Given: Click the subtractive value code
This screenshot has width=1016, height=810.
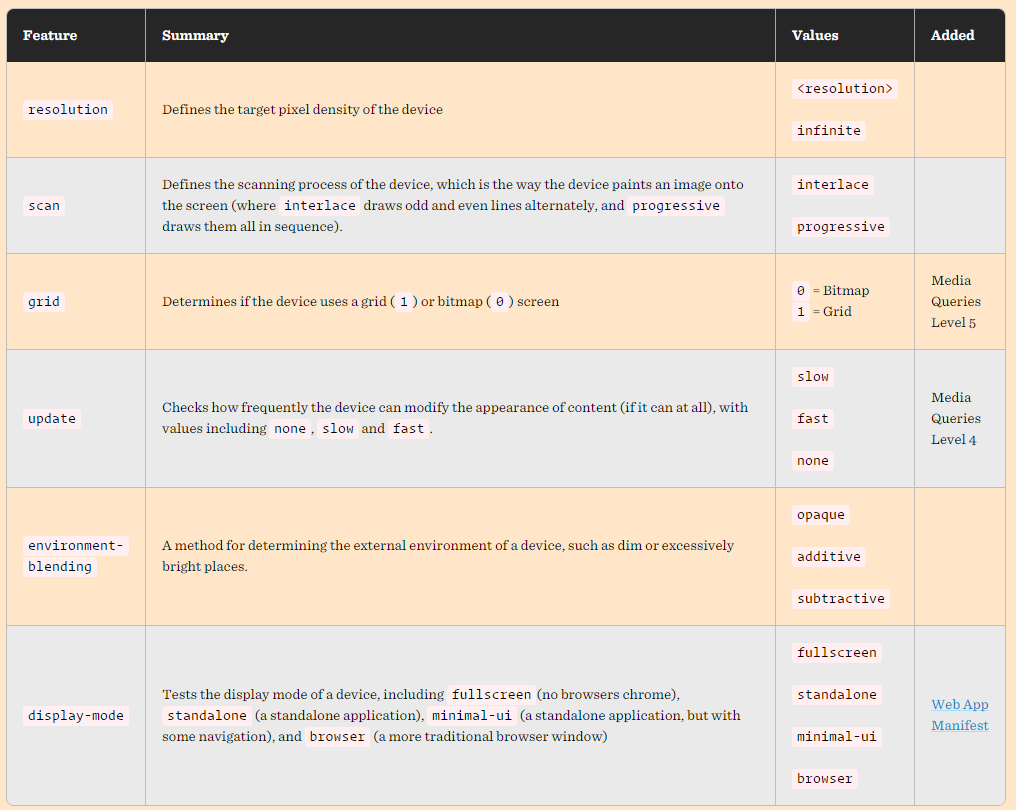Looking at the screenshot, I should (840, 599).
